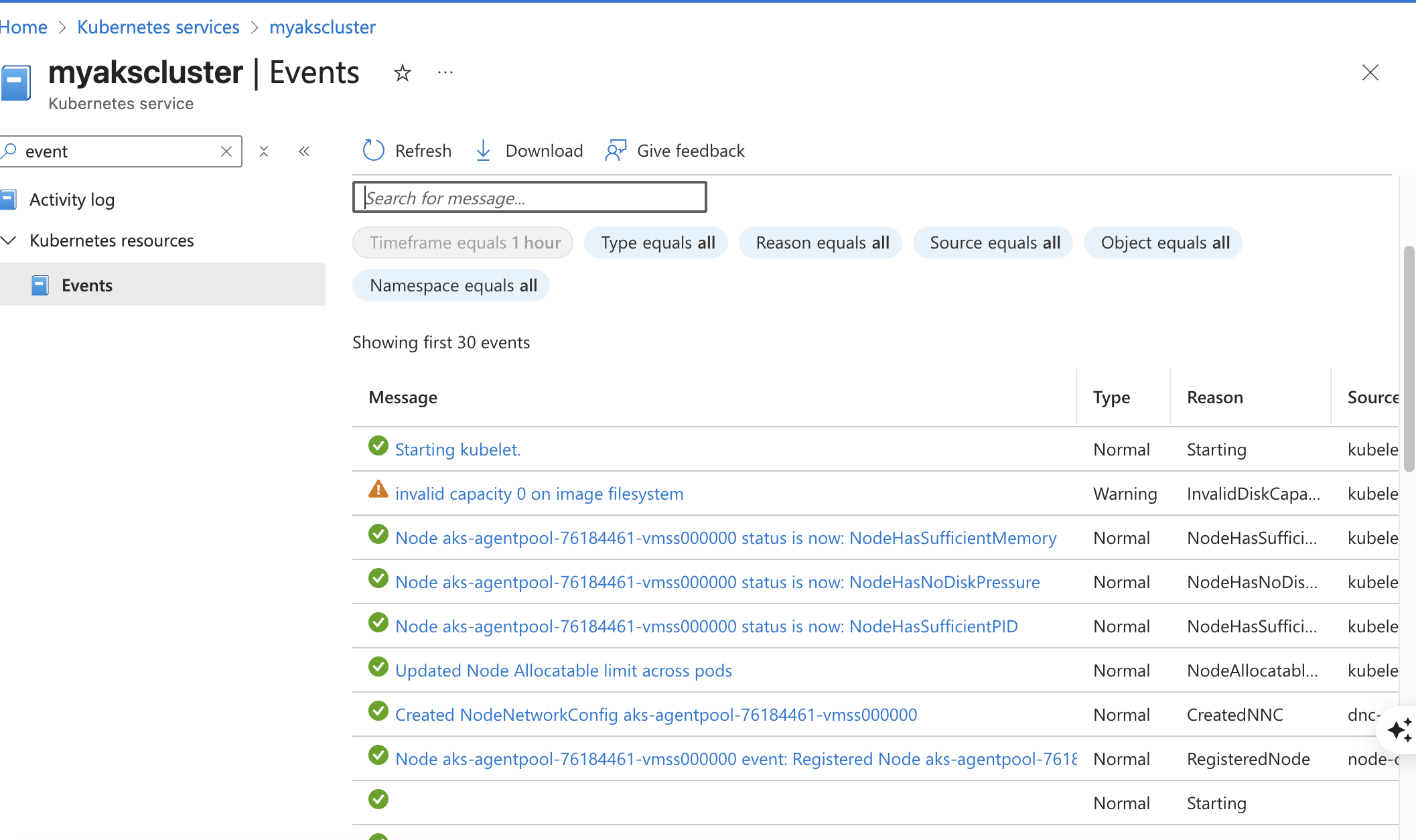Viewport: 1416px width, 840px height.
Task: Collapse sidebar with double chevron icon
Action: pyautogui.click(x=304, y=151)
